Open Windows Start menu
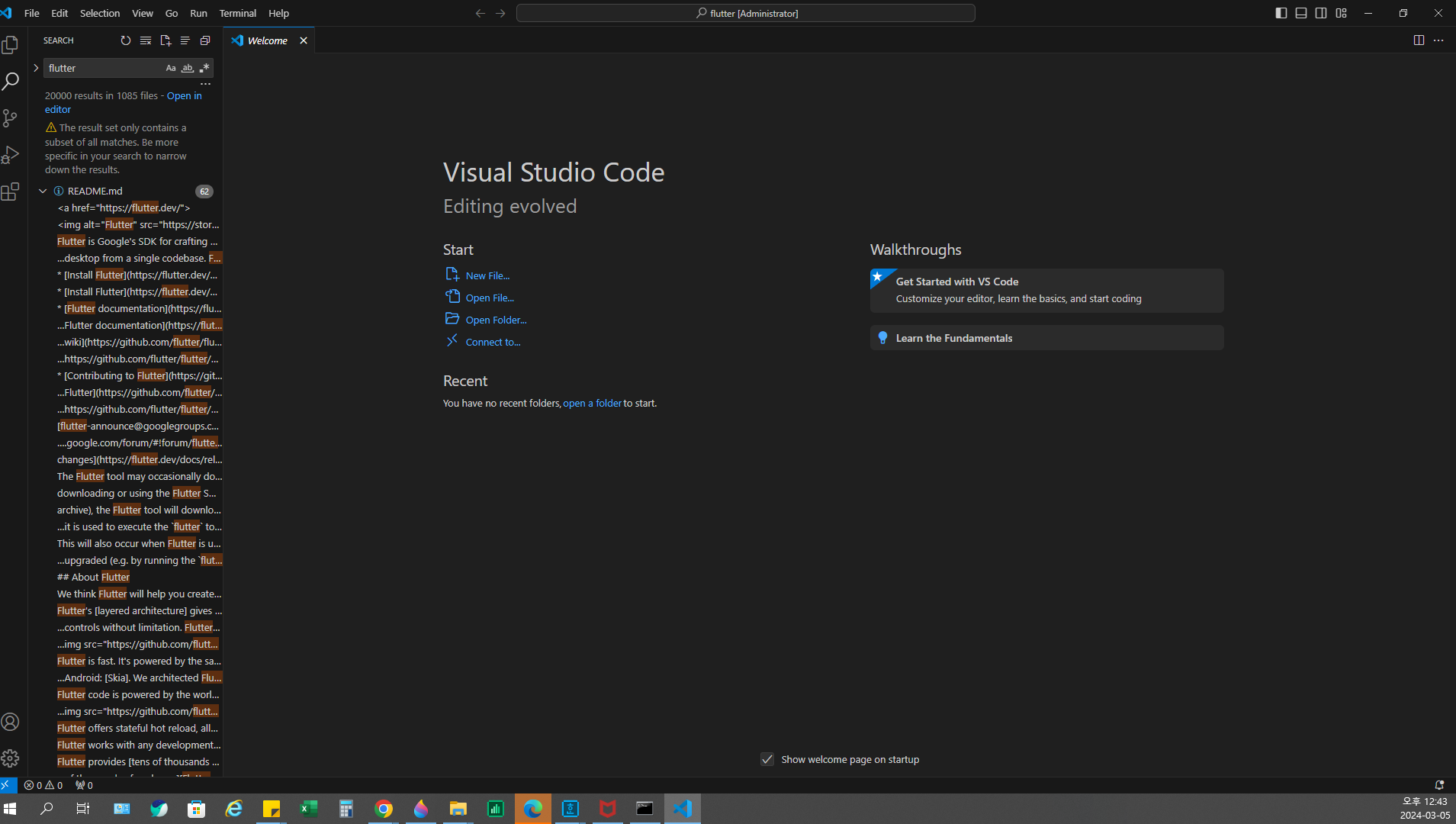This screenshot has width=1456, height=824. [x=10, y=809]
